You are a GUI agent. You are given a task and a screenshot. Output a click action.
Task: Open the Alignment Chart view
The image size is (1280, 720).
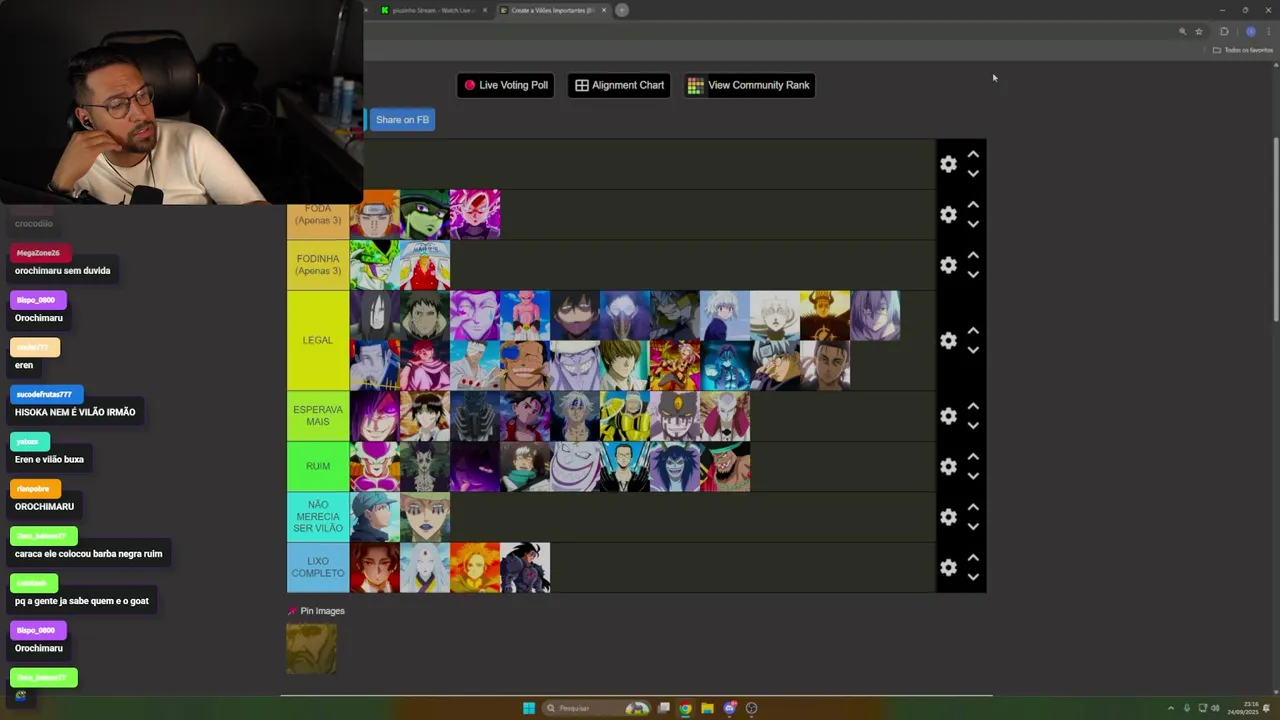(x=619, y=85)
